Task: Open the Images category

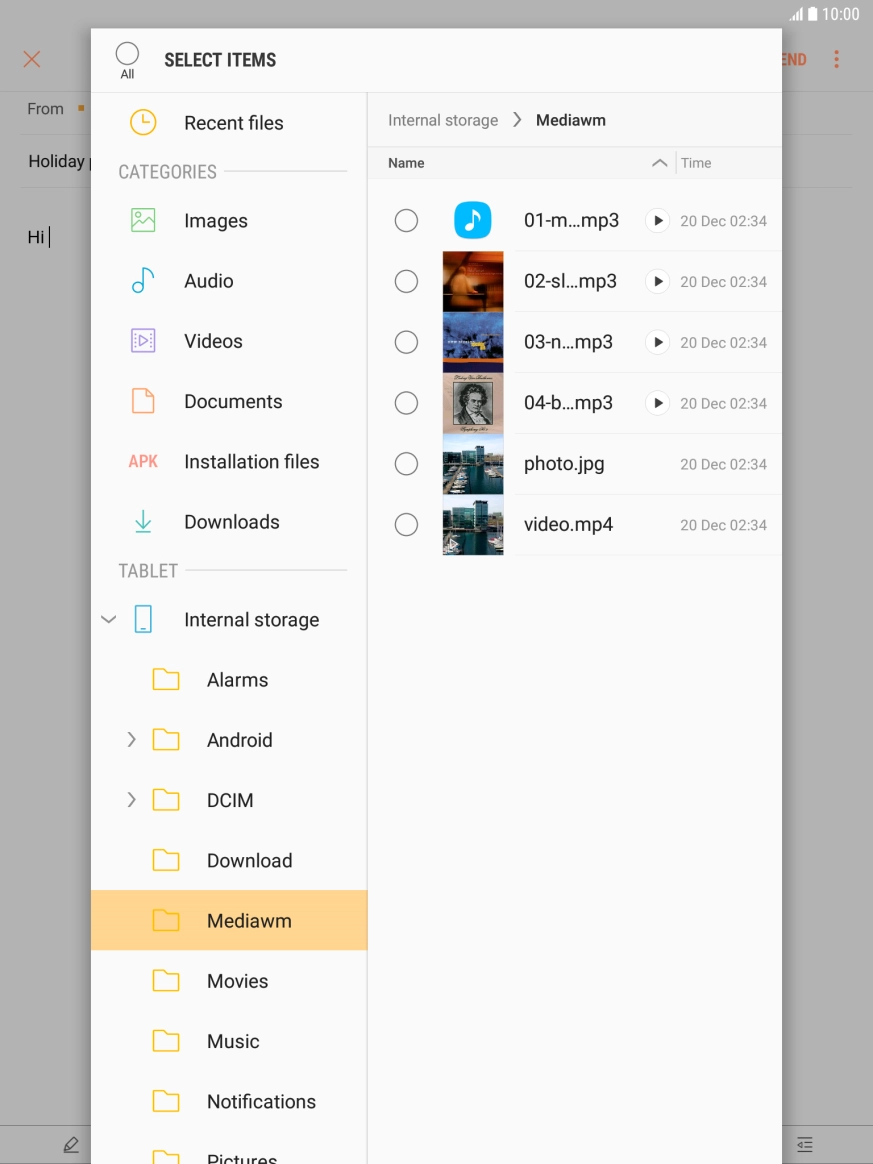Action: [x=213, y=220]
